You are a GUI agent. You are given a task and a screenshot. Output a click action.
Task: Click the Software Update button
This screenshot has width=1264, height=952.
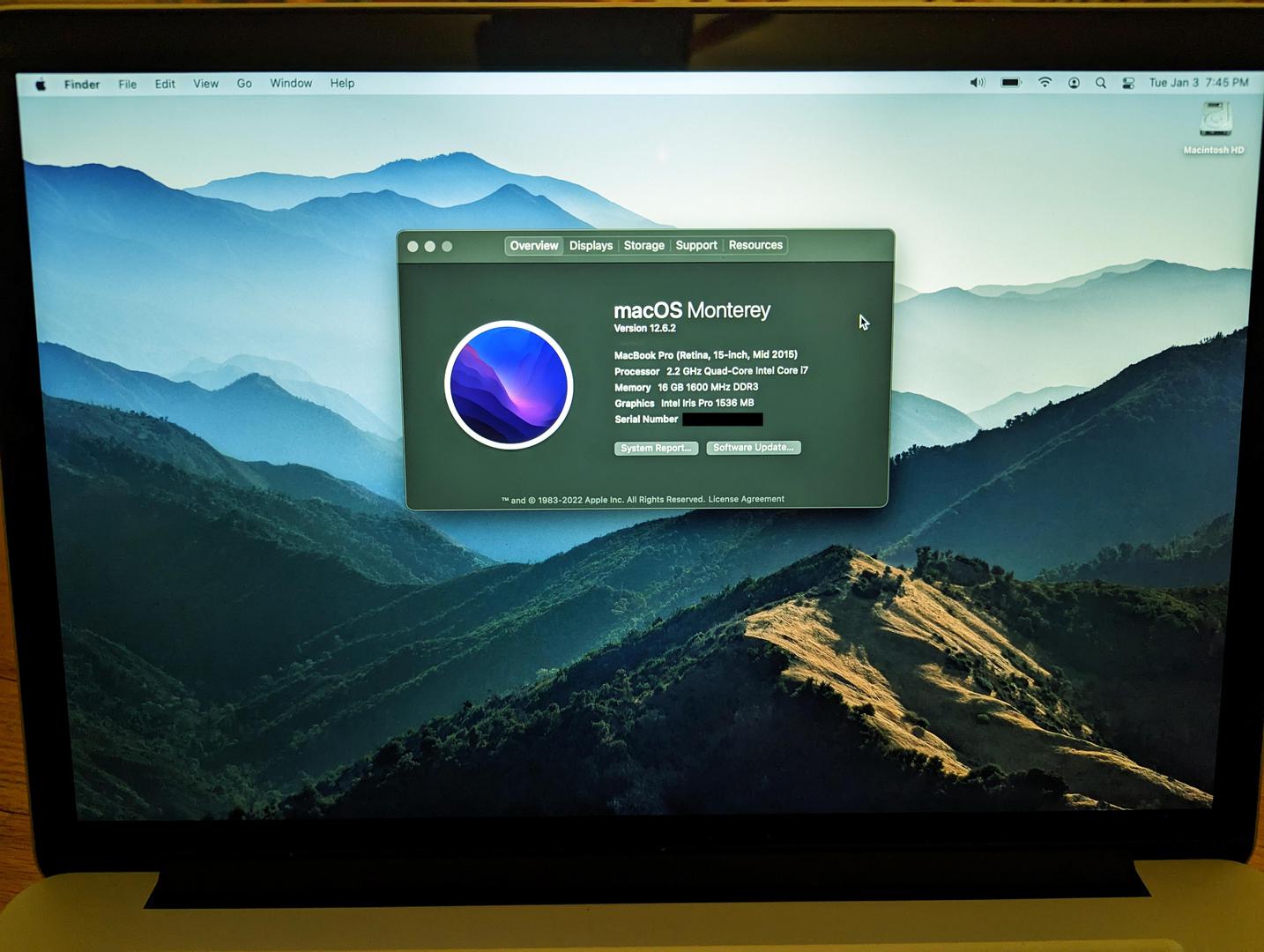(x=754, y=448)
